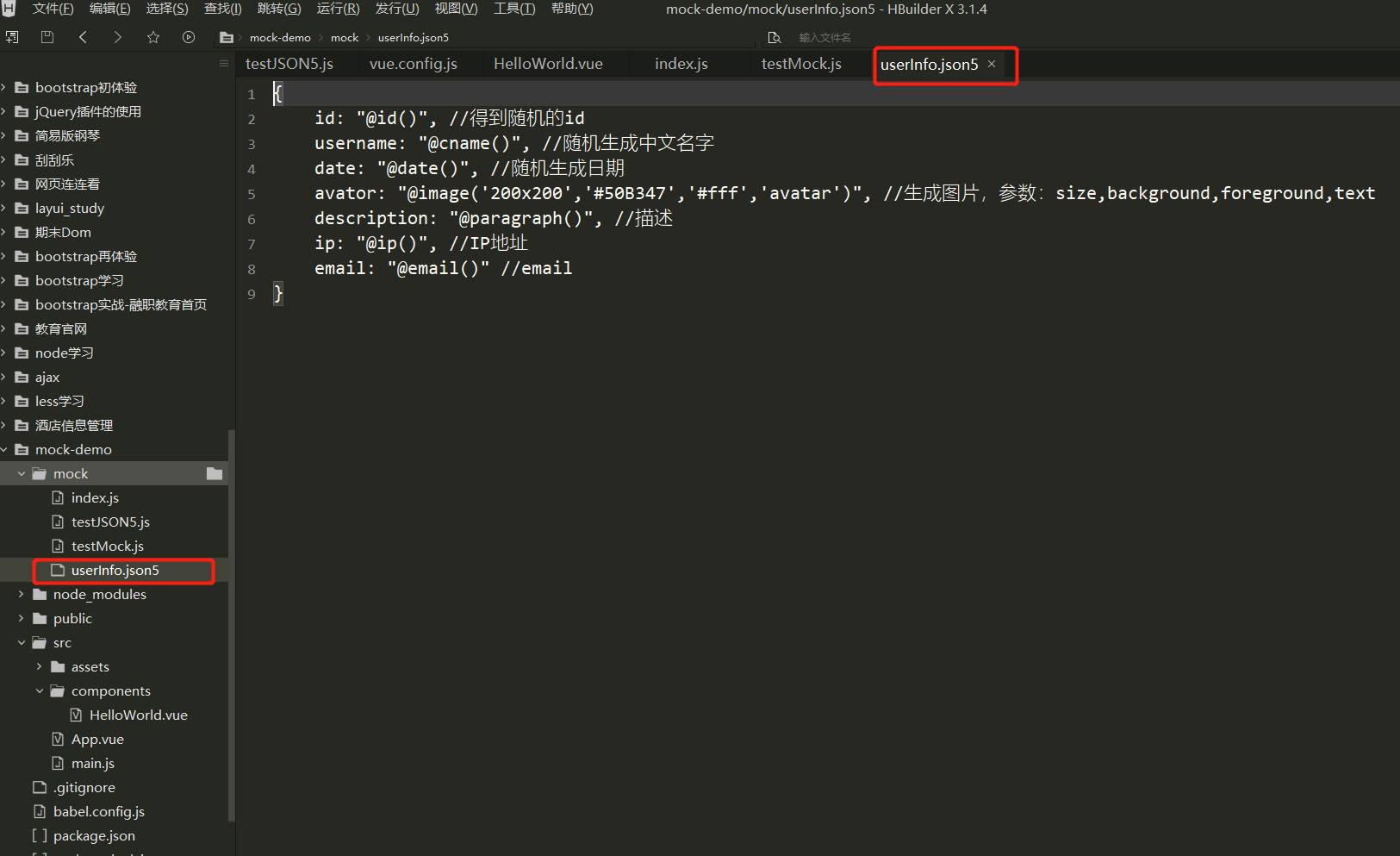Open index.js in the mock folder
Screen dimensions: 1400x856
click(x=95, y=497)
